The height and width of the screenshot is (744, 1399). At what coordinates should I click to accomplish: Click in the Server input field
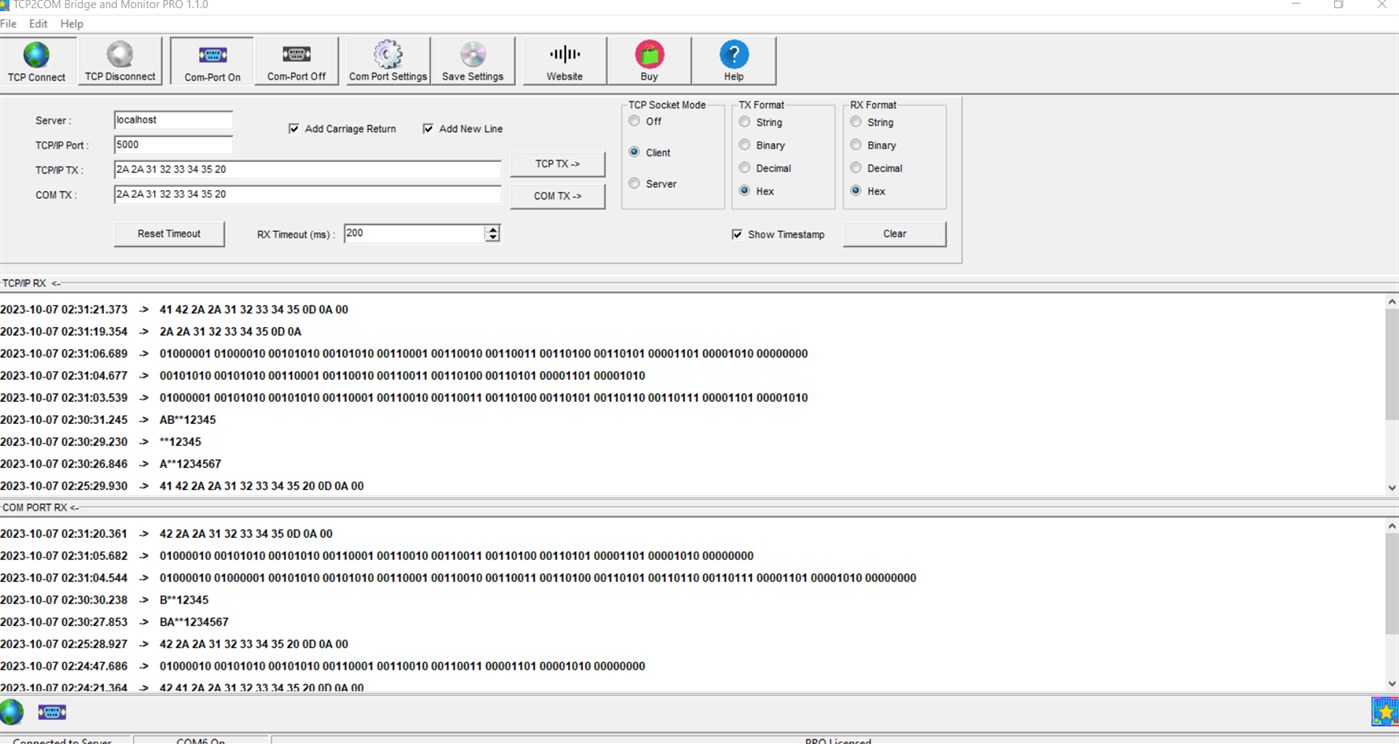[x=172, y=118]
